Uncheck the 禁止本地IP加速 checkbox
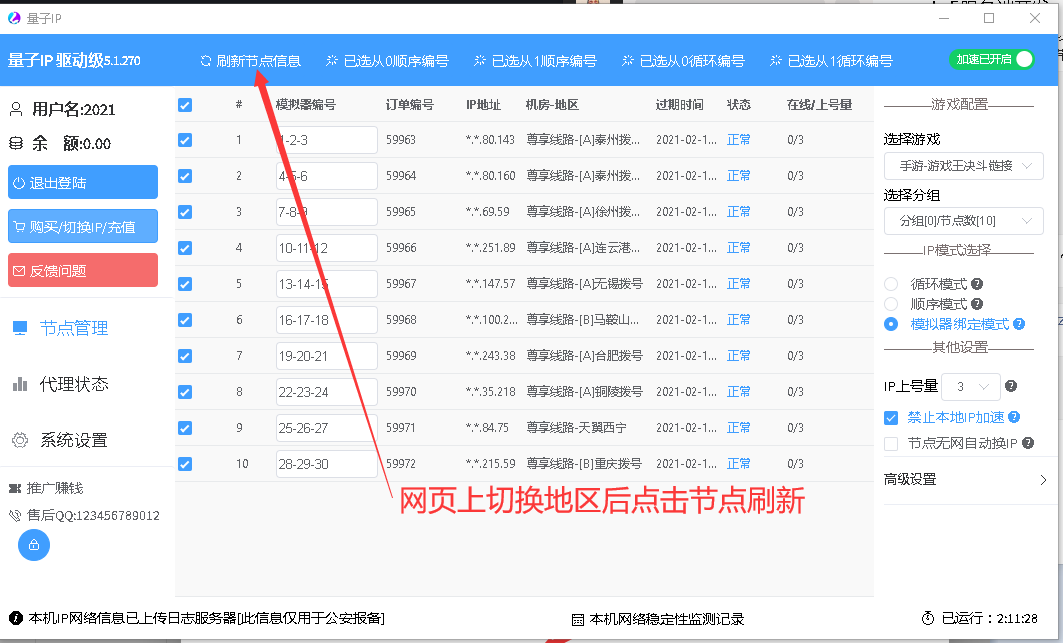Image resolution: width=1063 pixels, height=643 pixels. tap(891, 418)
